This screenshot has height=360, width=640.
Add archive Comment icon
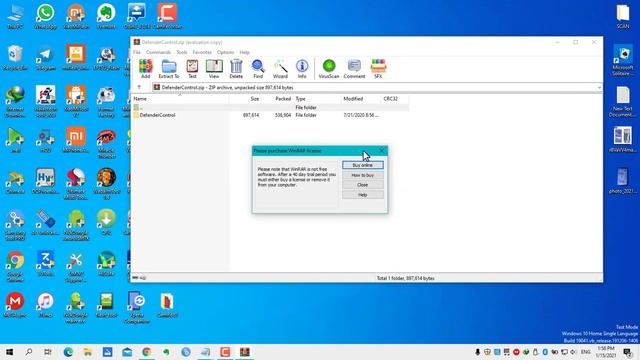pyautogui.click(x=354, y=69)
